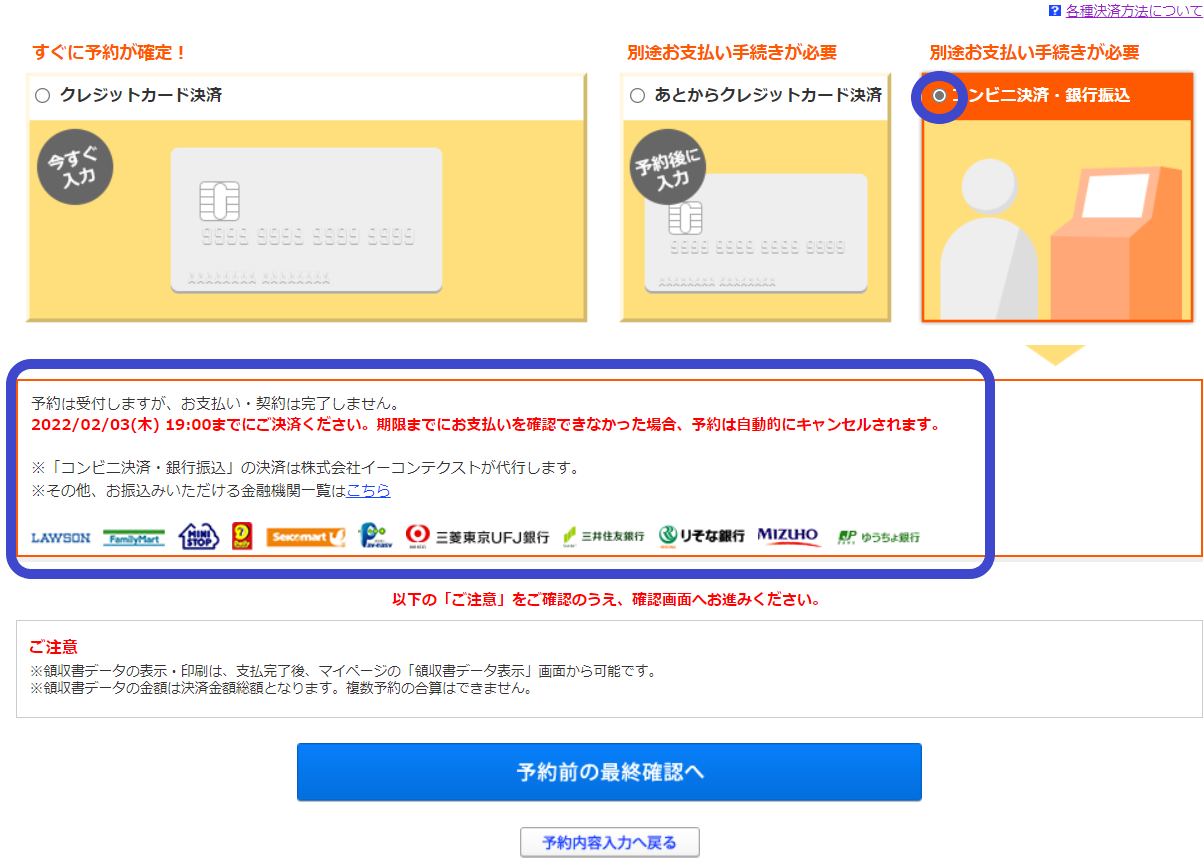
Task: Click the こちら financial institutions link
Action: pyautogui.click(x=368, y=491)
